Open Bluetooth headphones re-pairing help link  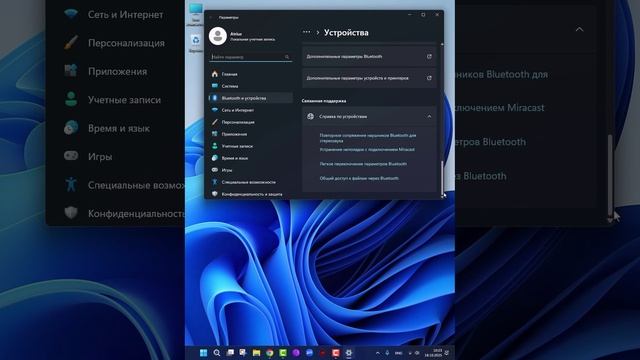[368, 138]
